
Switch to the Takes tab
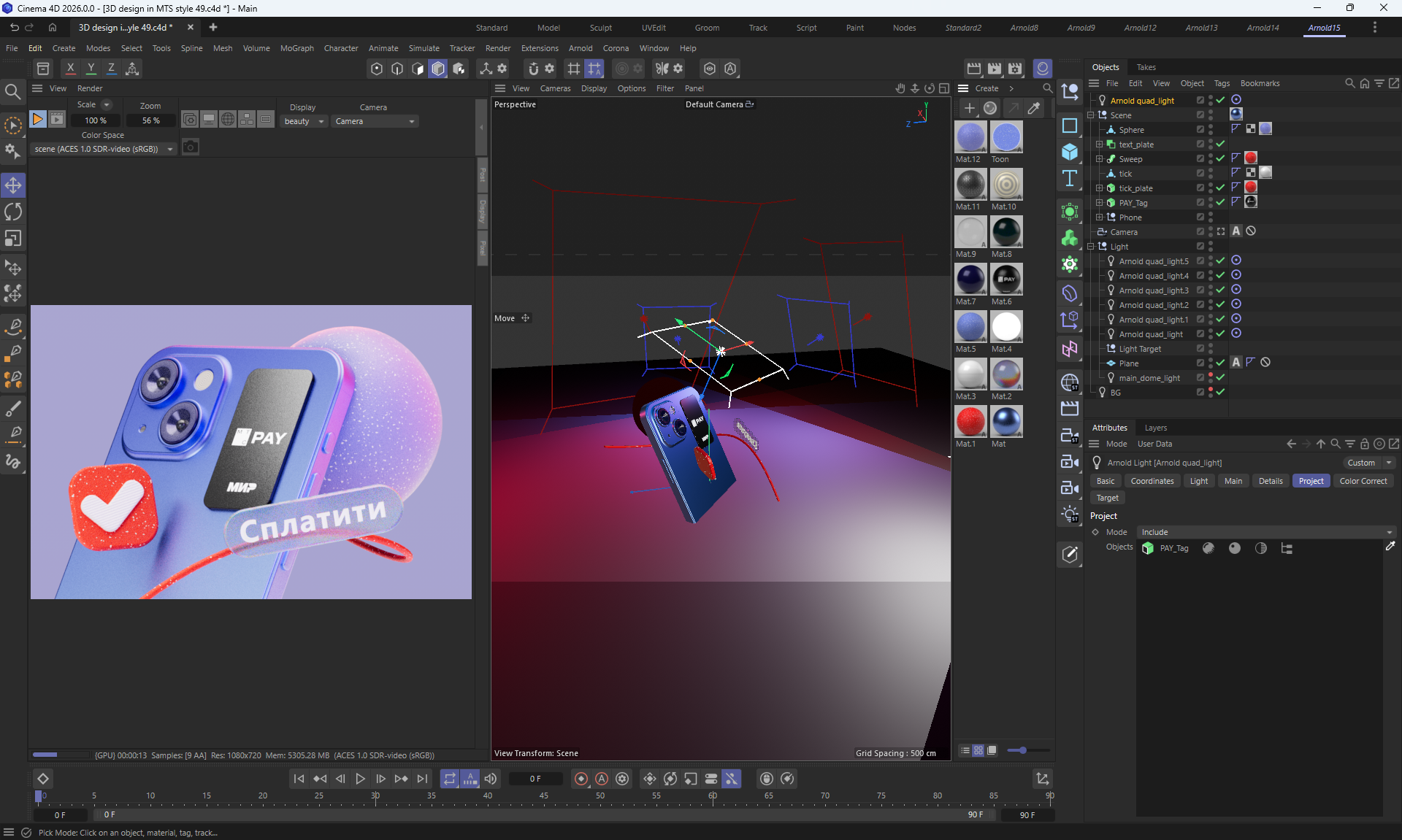pyautogui.click(x=1146, y=67)
